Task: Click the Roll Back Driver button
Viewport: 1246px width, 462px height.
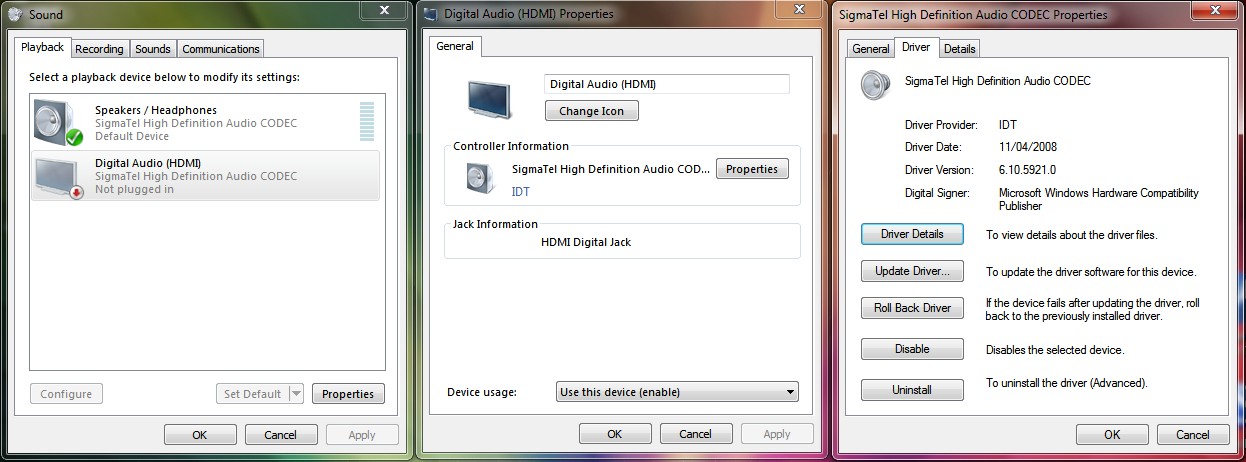Action: click(x=912, y=308)
